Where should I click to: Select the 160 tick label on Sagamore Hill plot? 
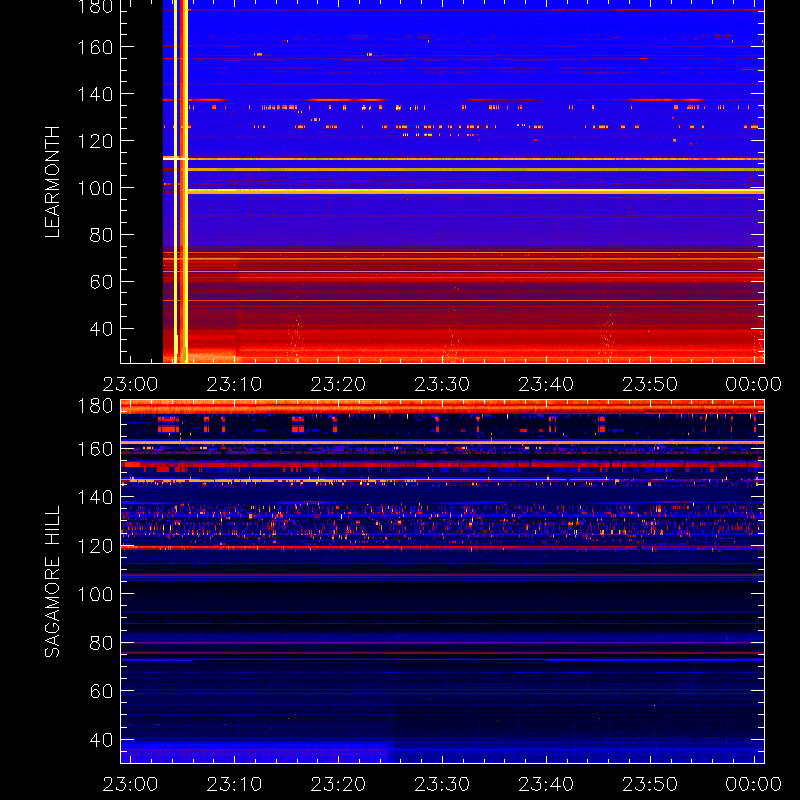(x=95, y=449)
